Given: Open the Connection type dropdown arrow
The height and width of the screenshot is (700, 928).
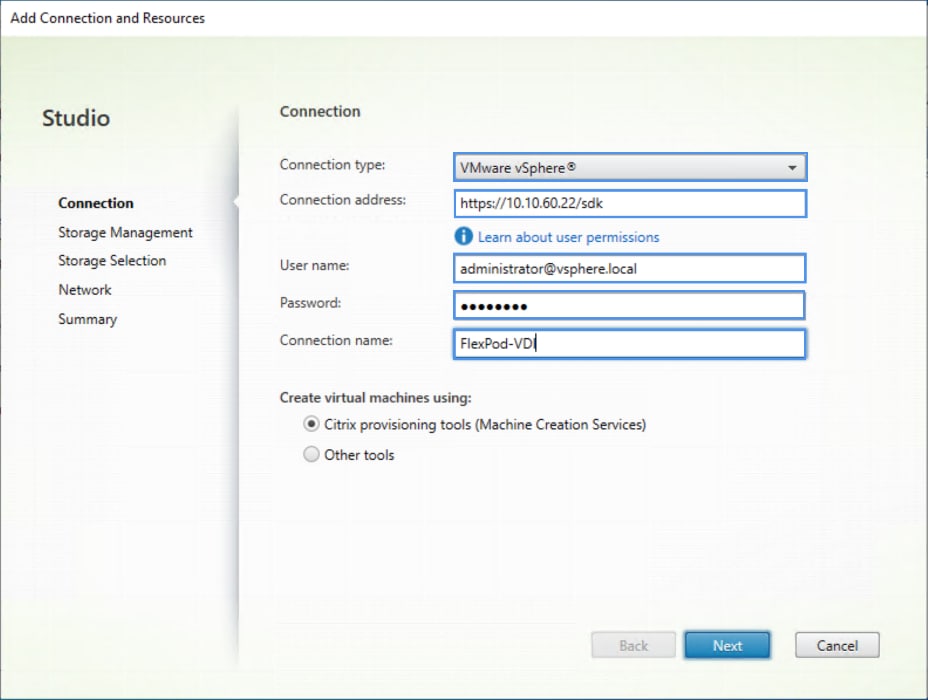Looking at the screenshot, I should point(792,168).
